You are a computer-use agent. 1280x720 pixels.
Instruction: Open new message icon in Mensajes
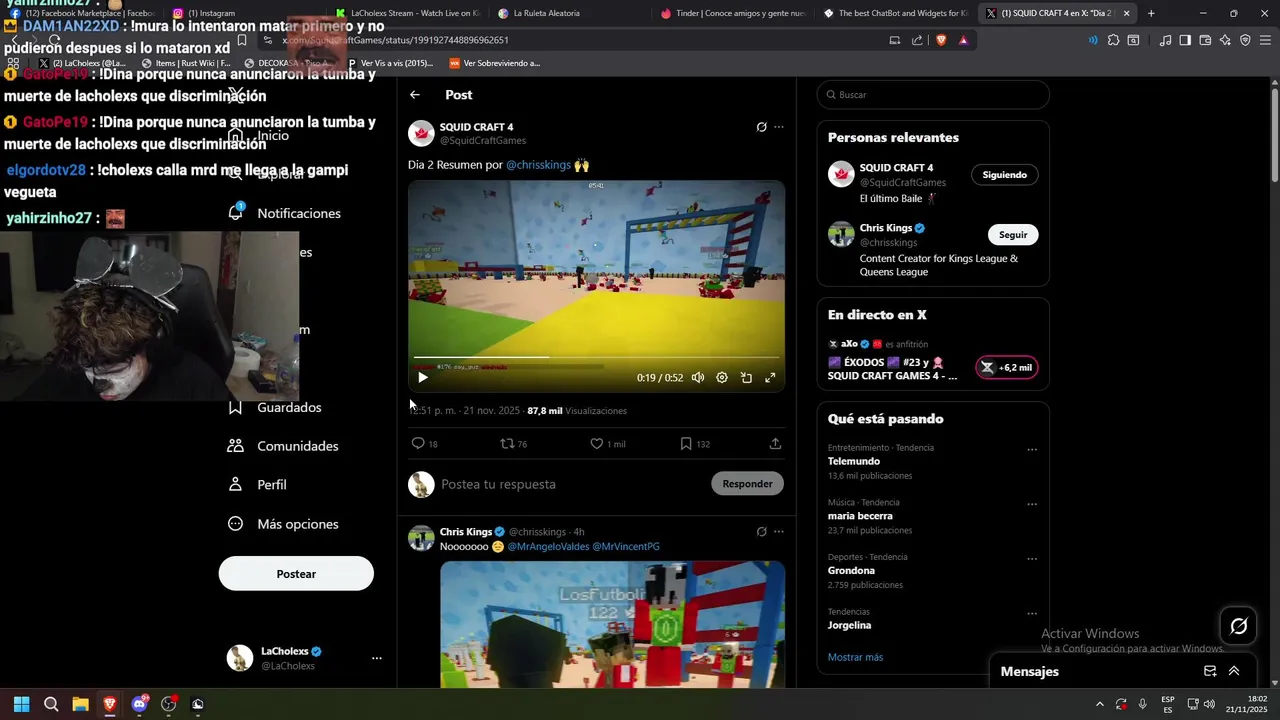tap(1210, 671)
